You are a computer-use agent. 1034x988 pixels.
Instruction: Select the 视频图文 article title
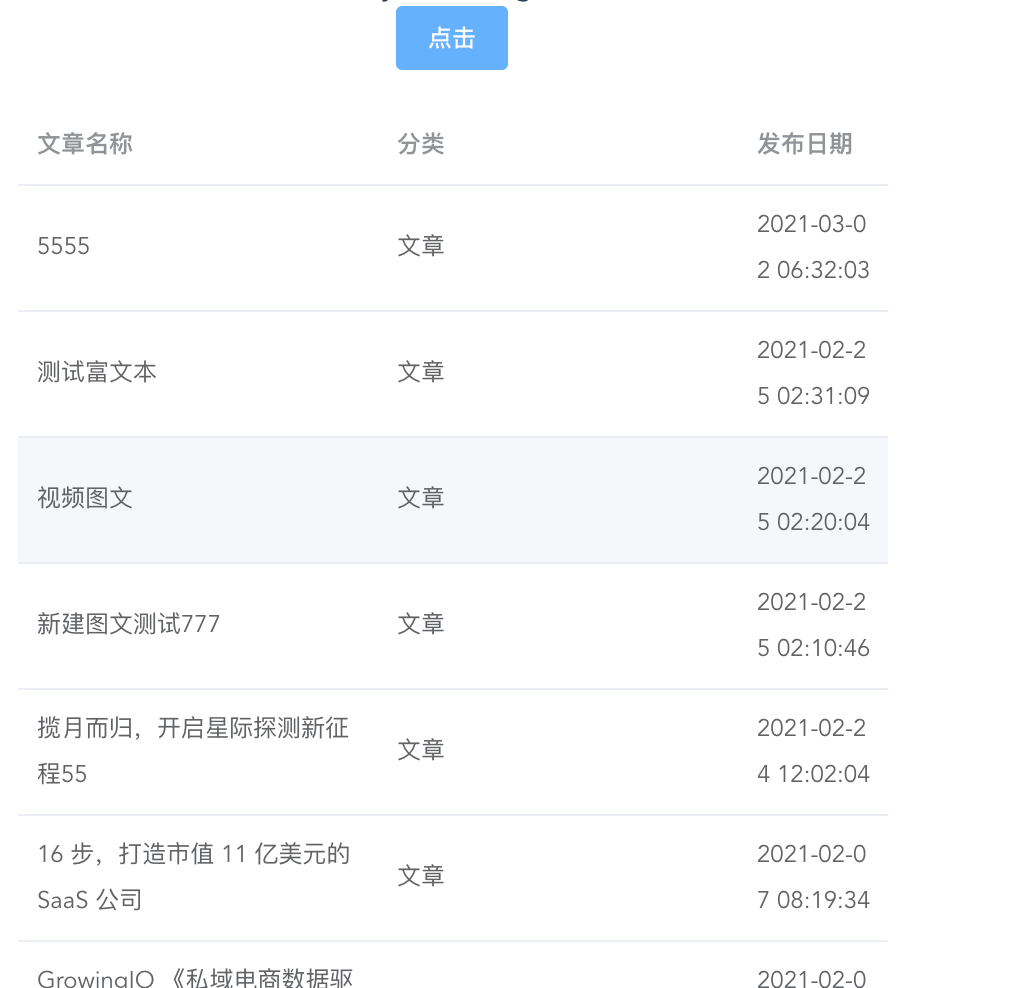tap(85, 499)
